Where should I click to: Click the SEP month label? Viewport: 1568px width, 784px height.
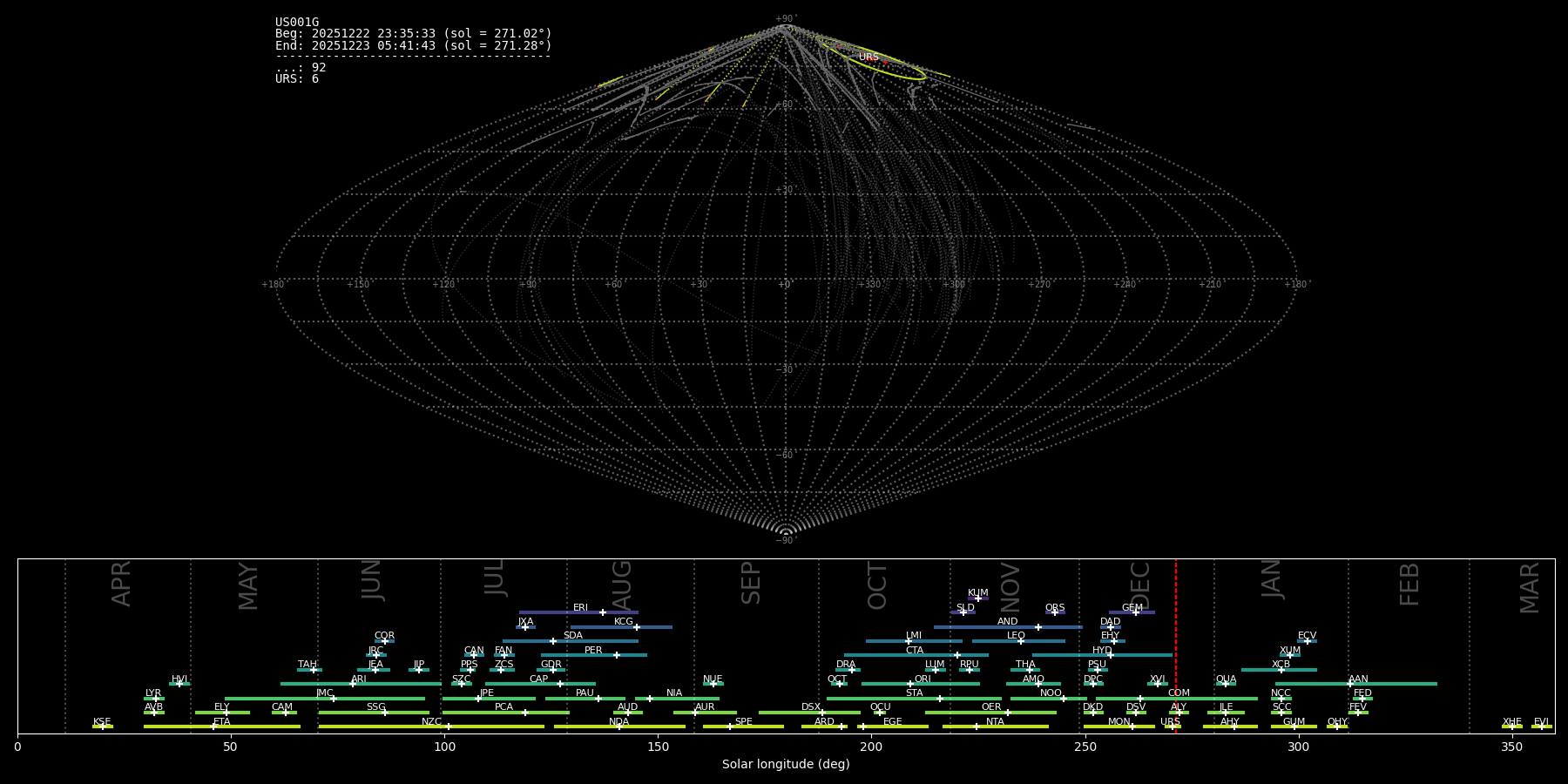tap(751, 583)
